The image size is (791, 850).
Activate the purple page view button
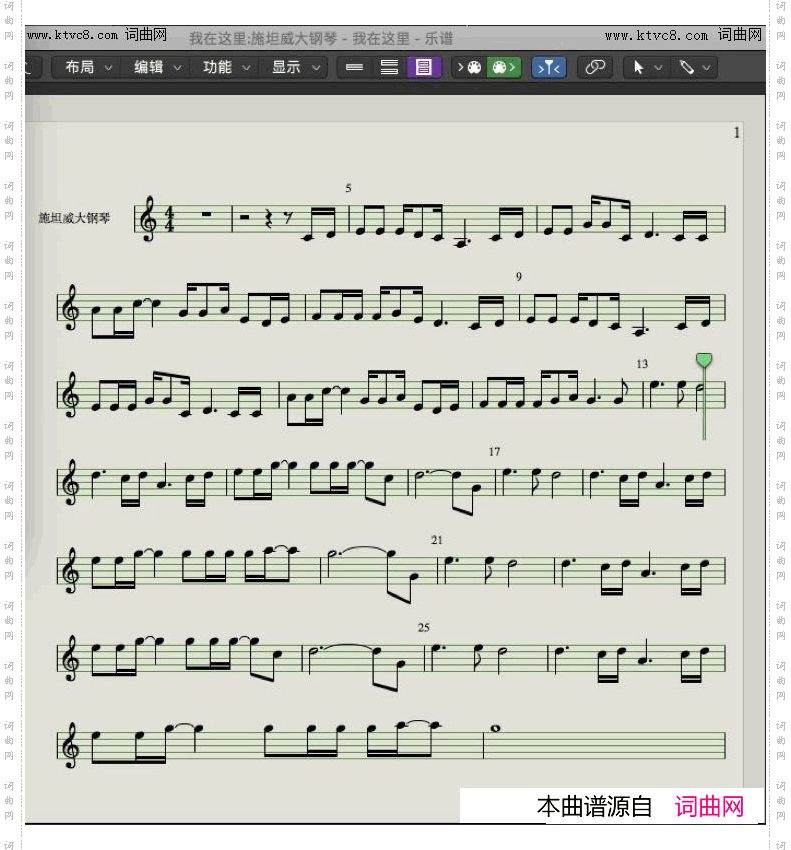click(x=424, y=67)
